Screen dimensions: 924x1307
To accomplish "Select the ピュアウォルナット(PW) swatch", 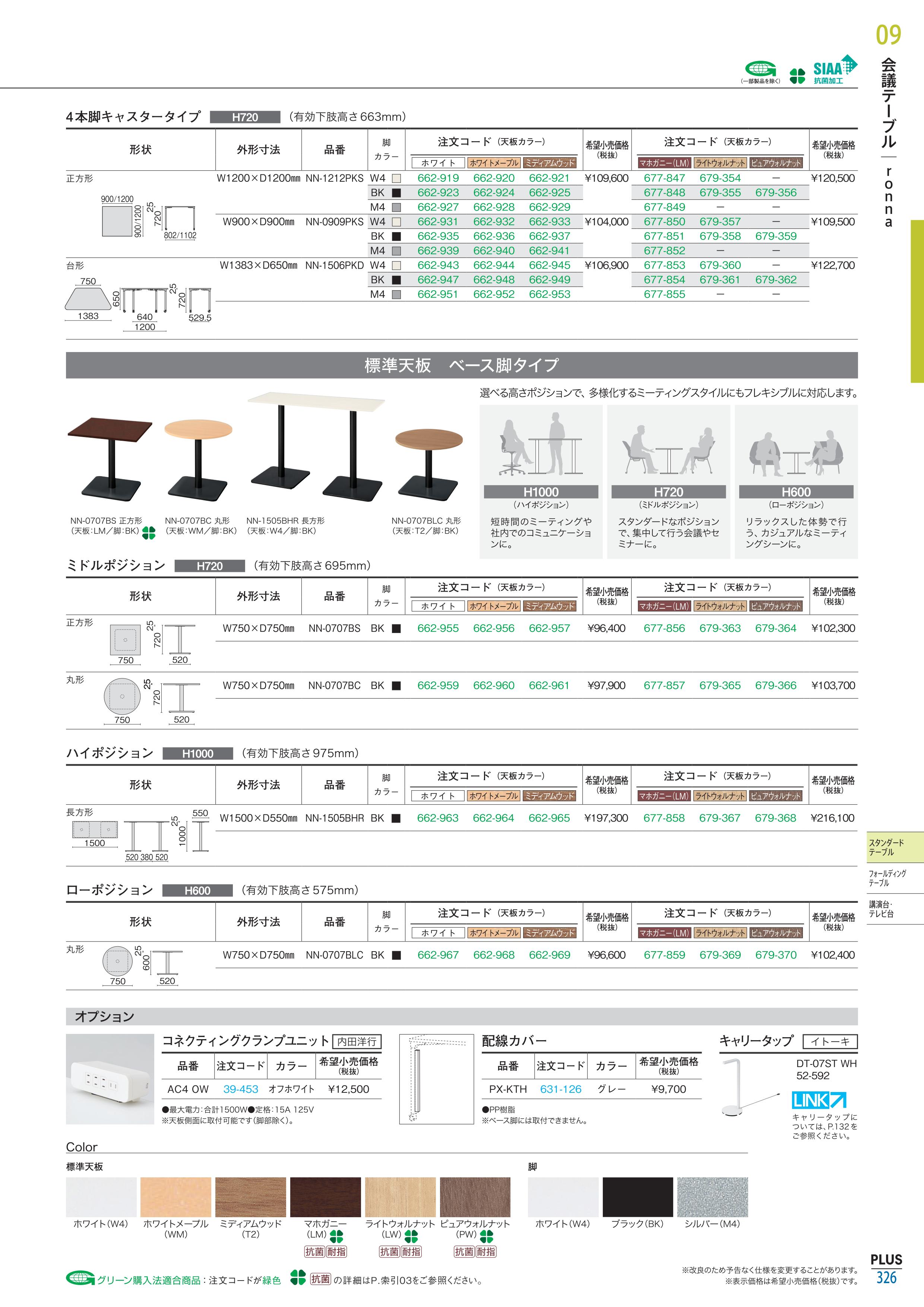I will [x=475, y=1197].
